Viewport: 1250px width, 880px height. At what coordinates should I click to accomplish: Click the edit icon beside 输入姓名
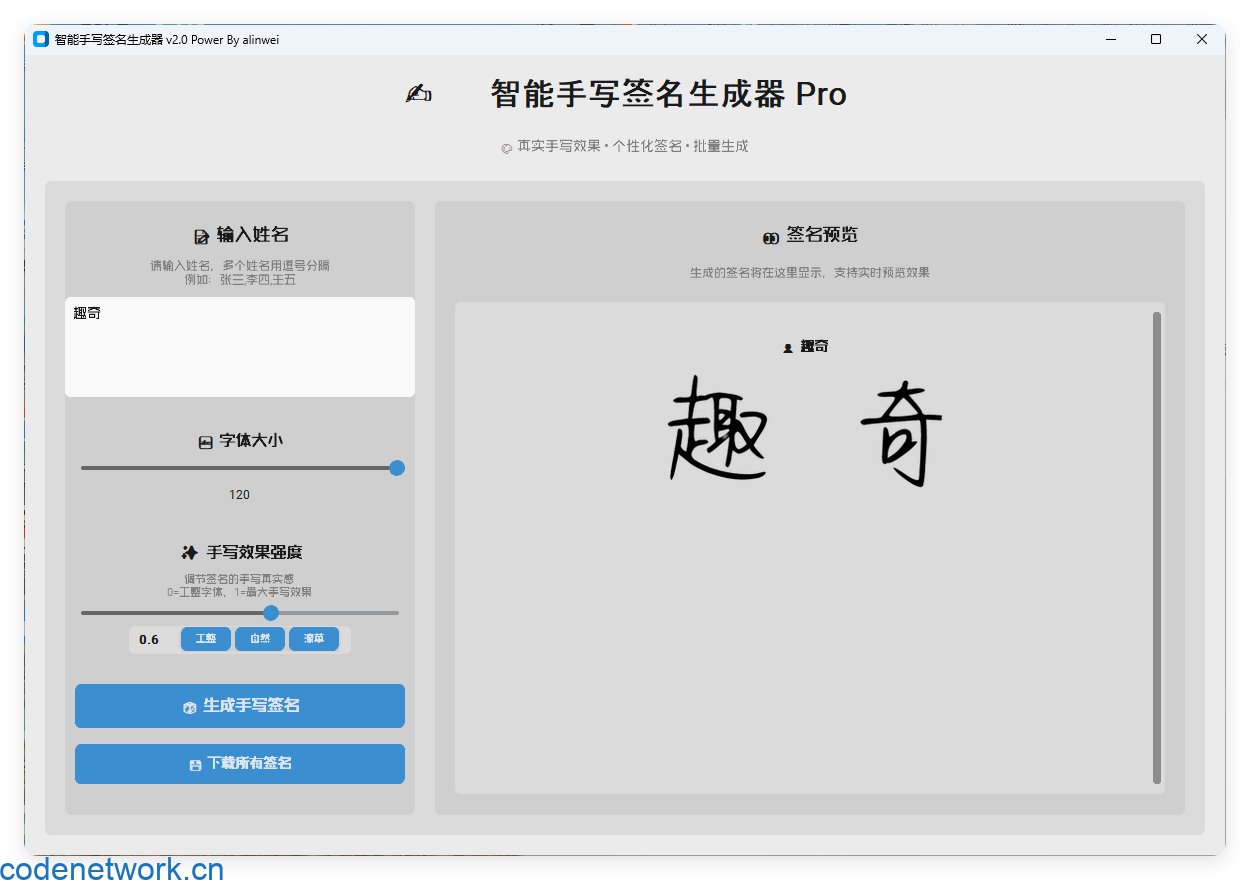202,236
